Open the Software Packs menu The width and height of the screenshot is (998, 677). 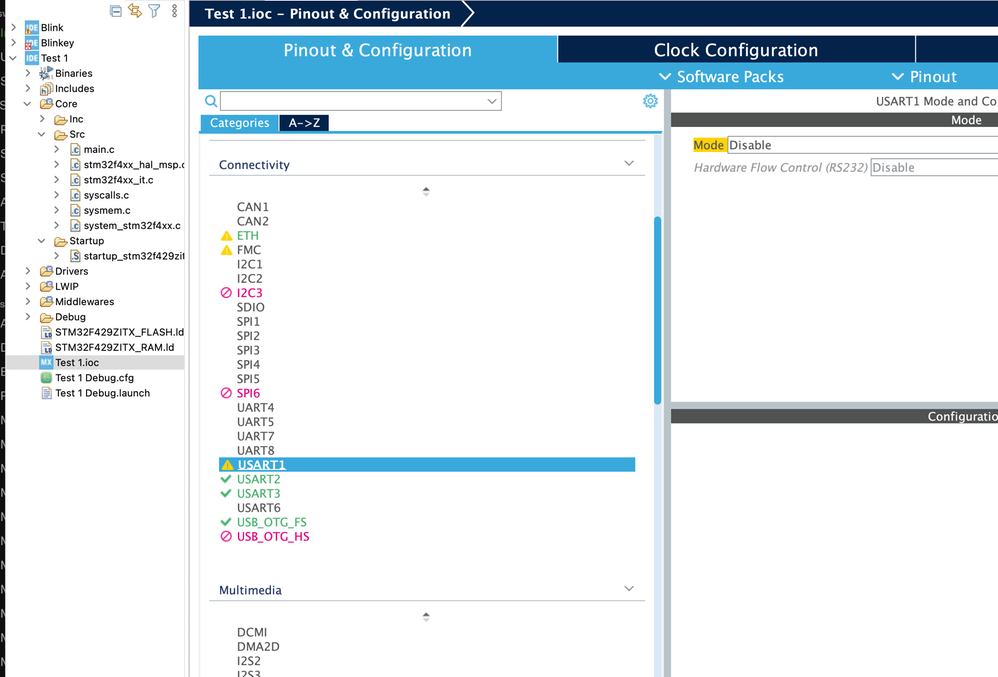pyautogui.click(x=721, y=77)
